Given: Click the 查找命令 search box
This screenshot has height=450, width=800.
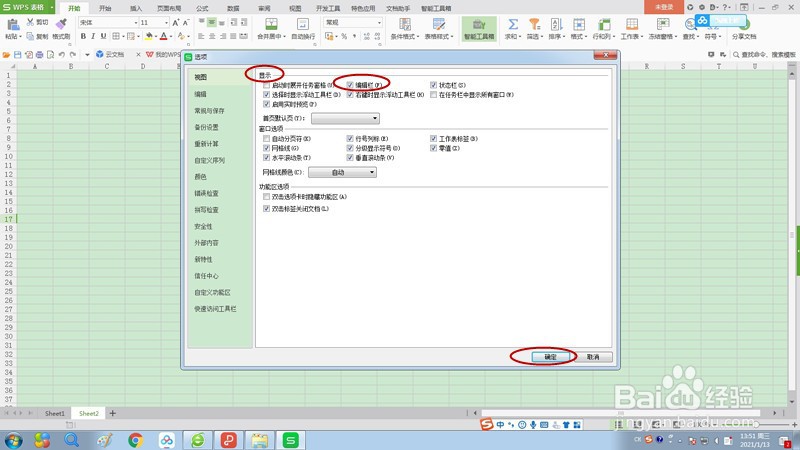Looking at the screenshot, I should point(764,55).
